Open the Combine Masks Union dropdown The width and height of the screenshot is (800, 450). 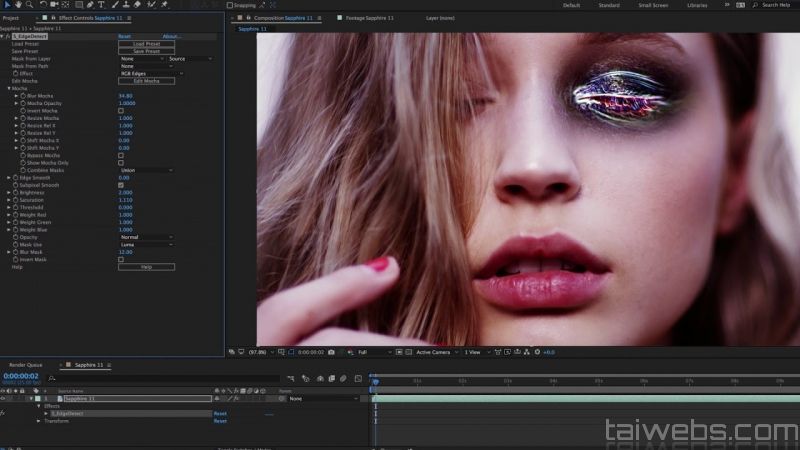point(145,170)
